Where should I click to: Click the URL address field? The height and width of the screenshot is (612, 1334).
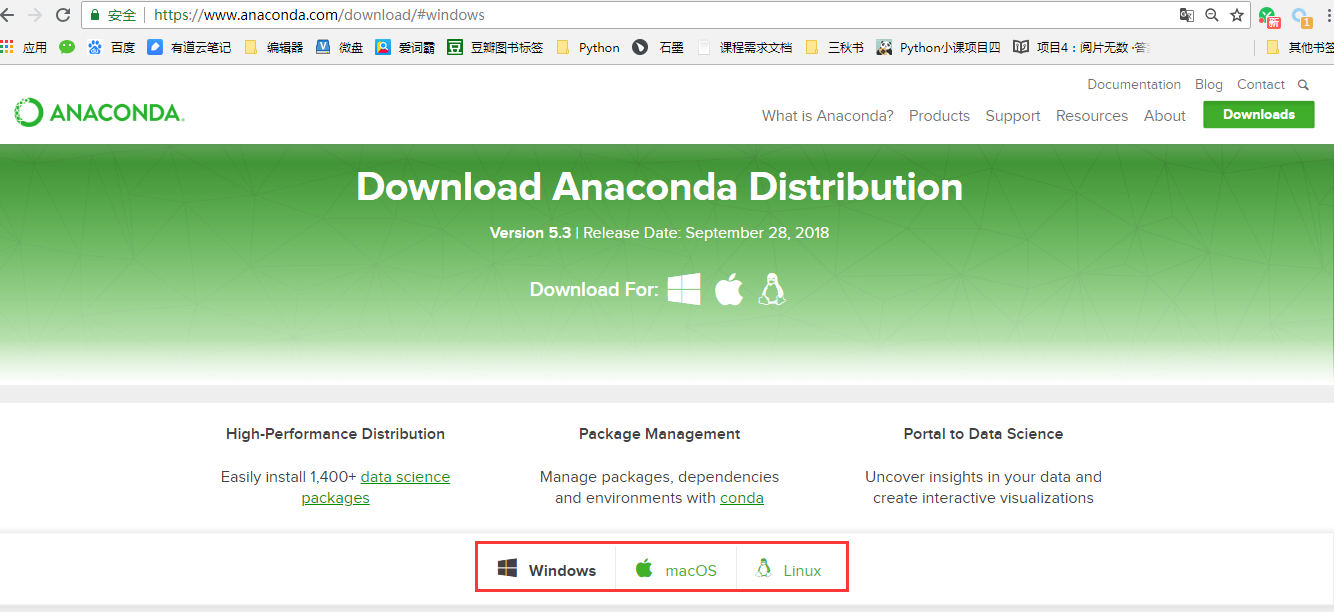tap(660, 15)
